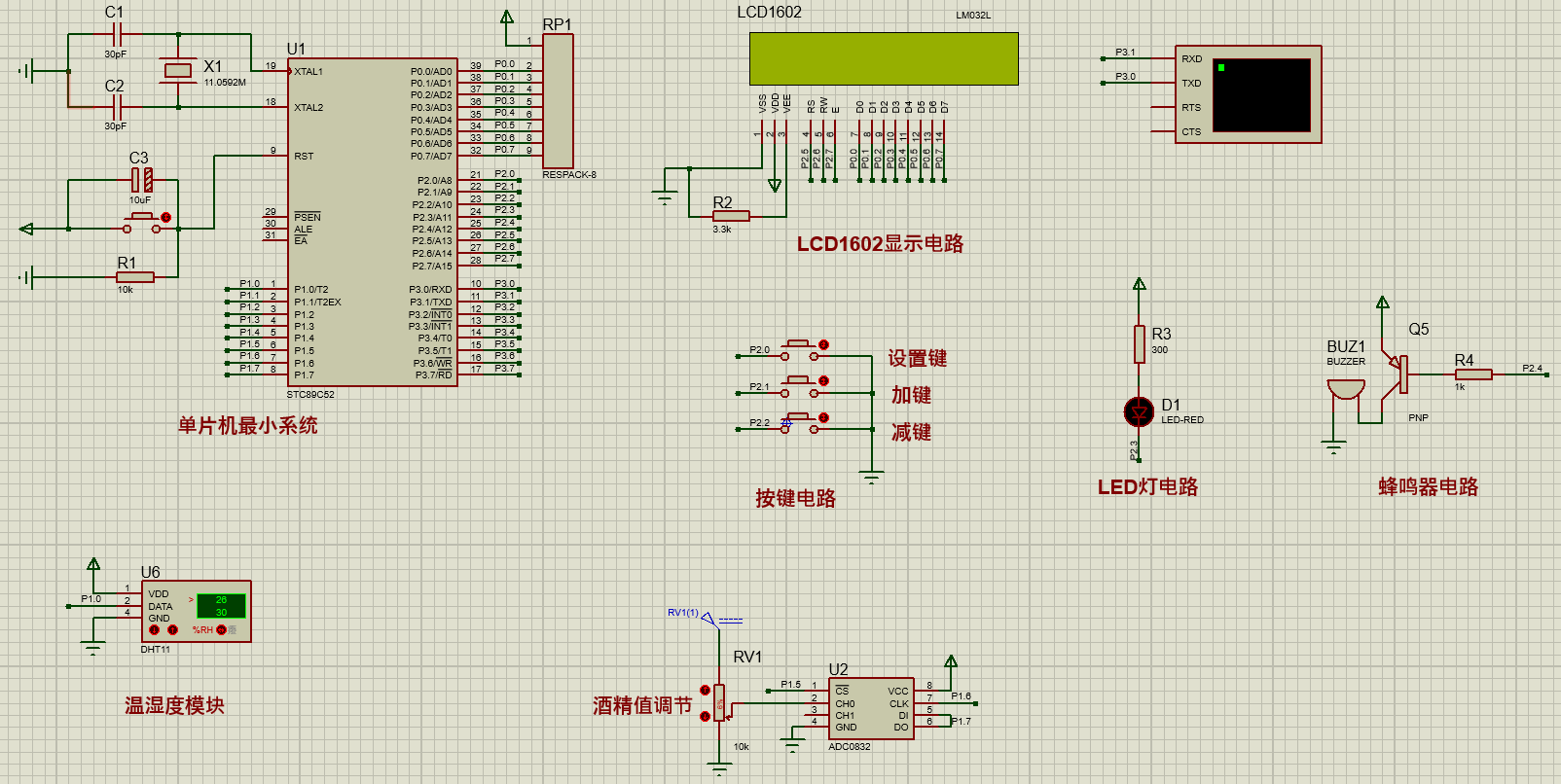Select the STC89C52 microcontroller U1
Screen dimensions: 1561x784
tap(373, 222)
